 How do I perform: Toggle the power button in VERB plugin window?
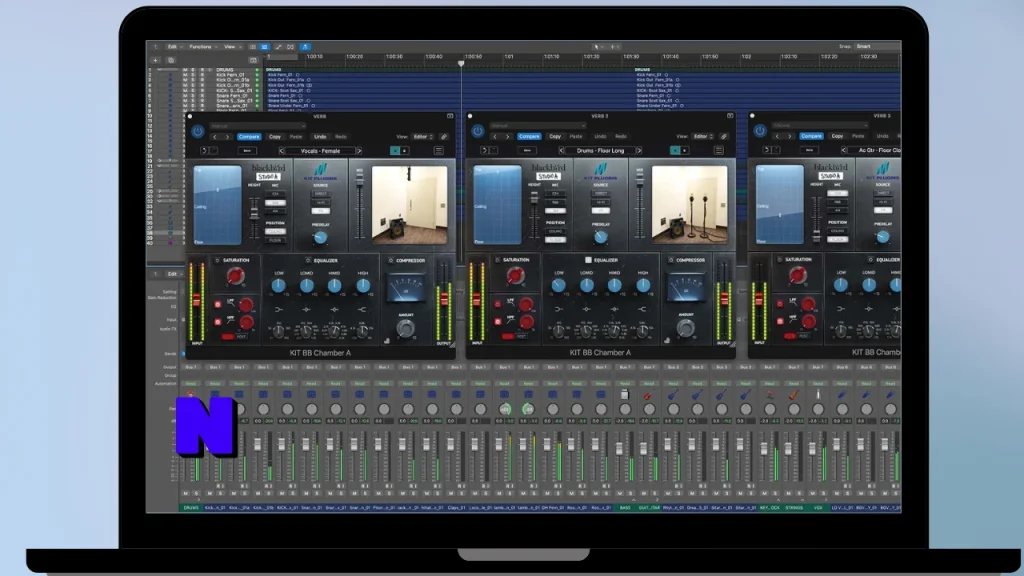(x=197, y=131)
